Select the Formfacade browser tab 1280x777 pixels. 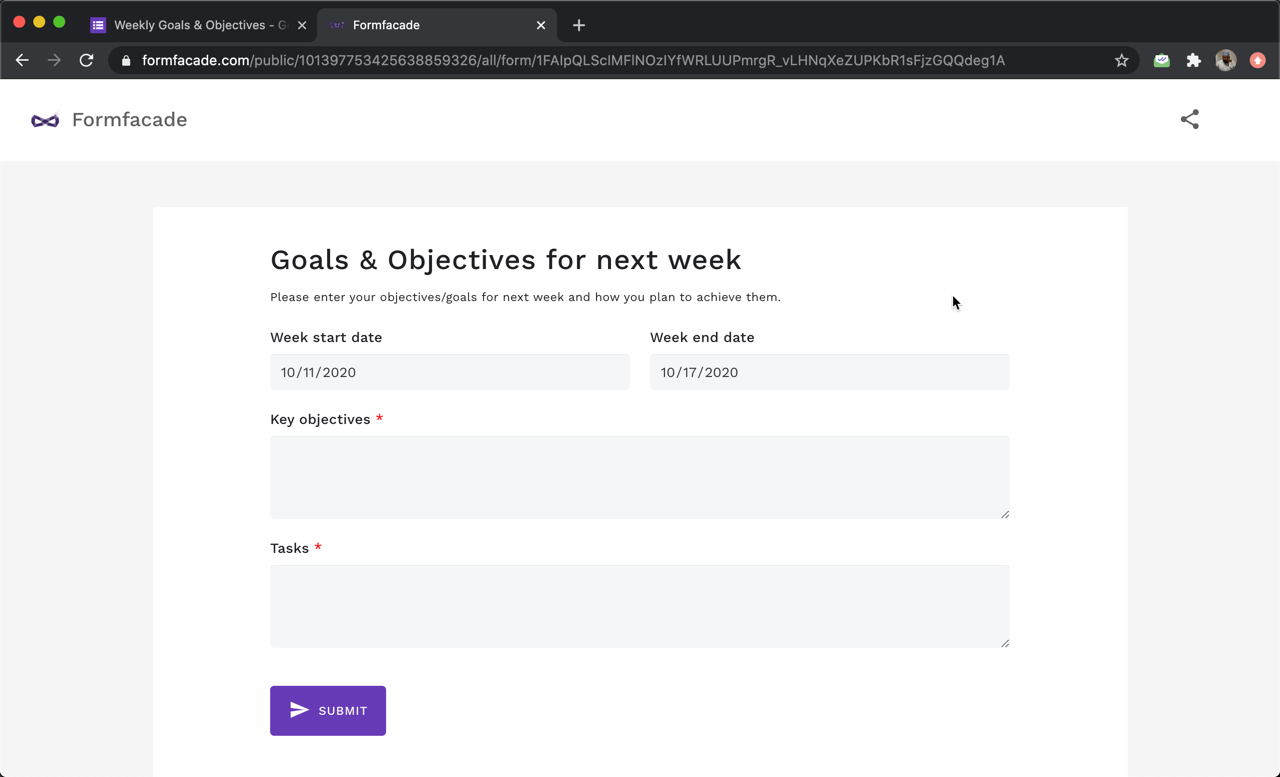[x=436, y=25]
